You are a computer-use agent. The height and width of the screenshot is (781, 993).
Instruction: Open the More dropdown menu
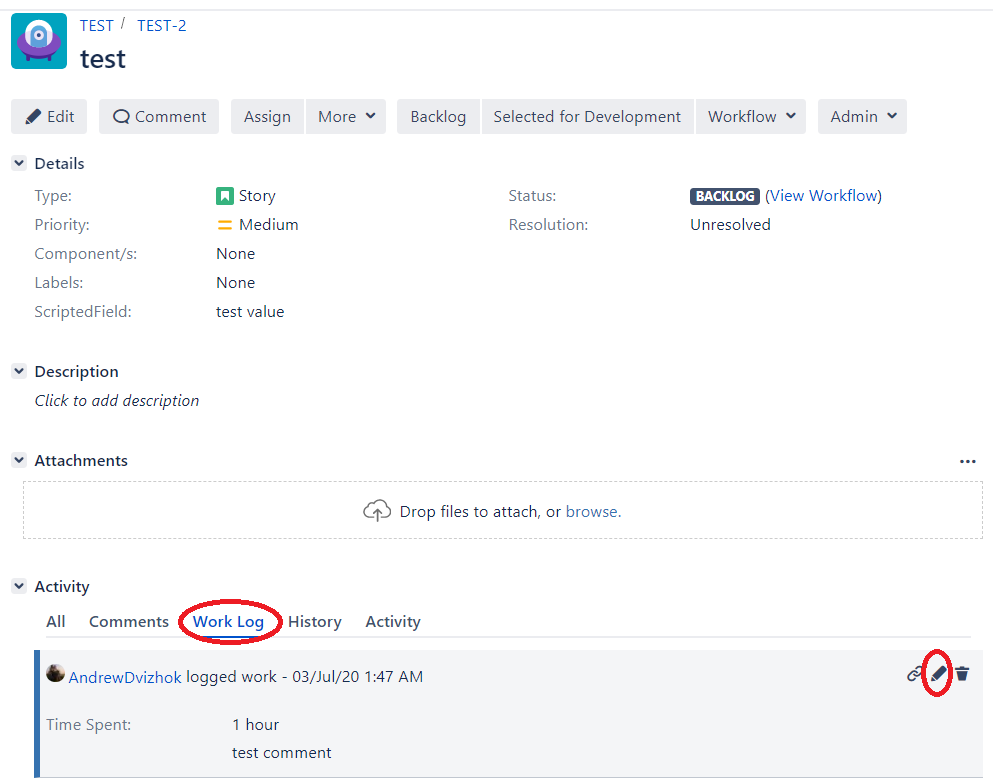tap(346, 117)
